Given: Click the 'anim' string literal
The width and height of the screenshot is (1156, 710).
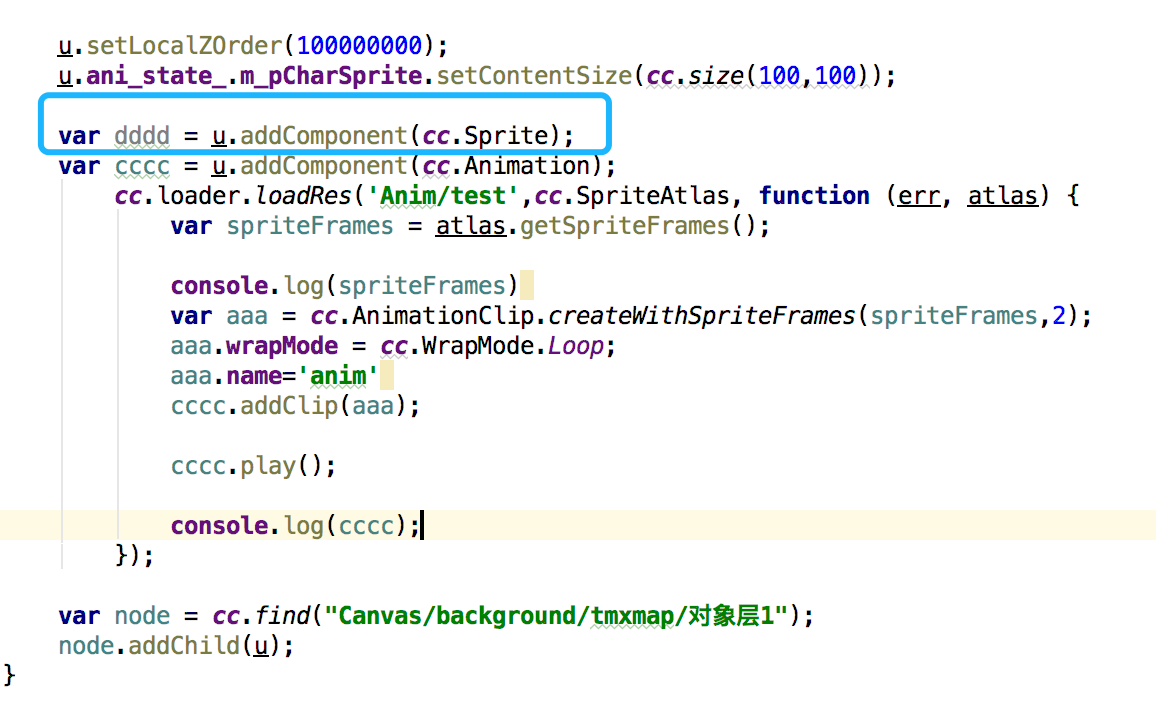Looking at the screenshot, I should pyautogui.click(x=338, y=376).
